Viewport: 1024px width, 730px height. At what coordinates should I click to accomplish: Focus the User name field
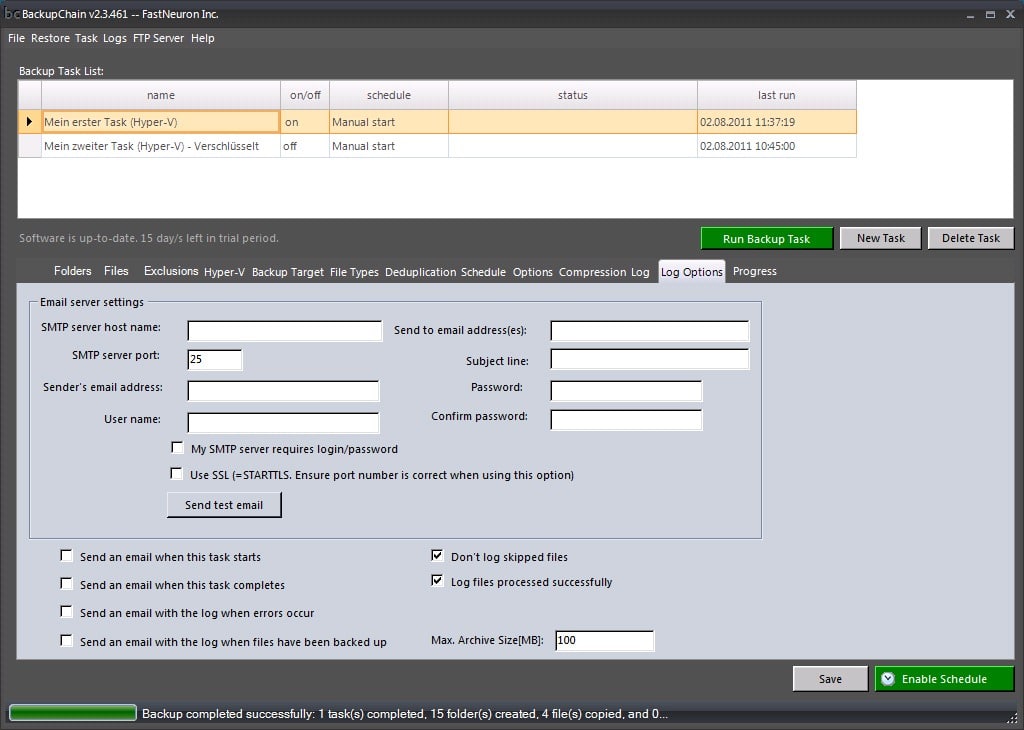(283, 422)
